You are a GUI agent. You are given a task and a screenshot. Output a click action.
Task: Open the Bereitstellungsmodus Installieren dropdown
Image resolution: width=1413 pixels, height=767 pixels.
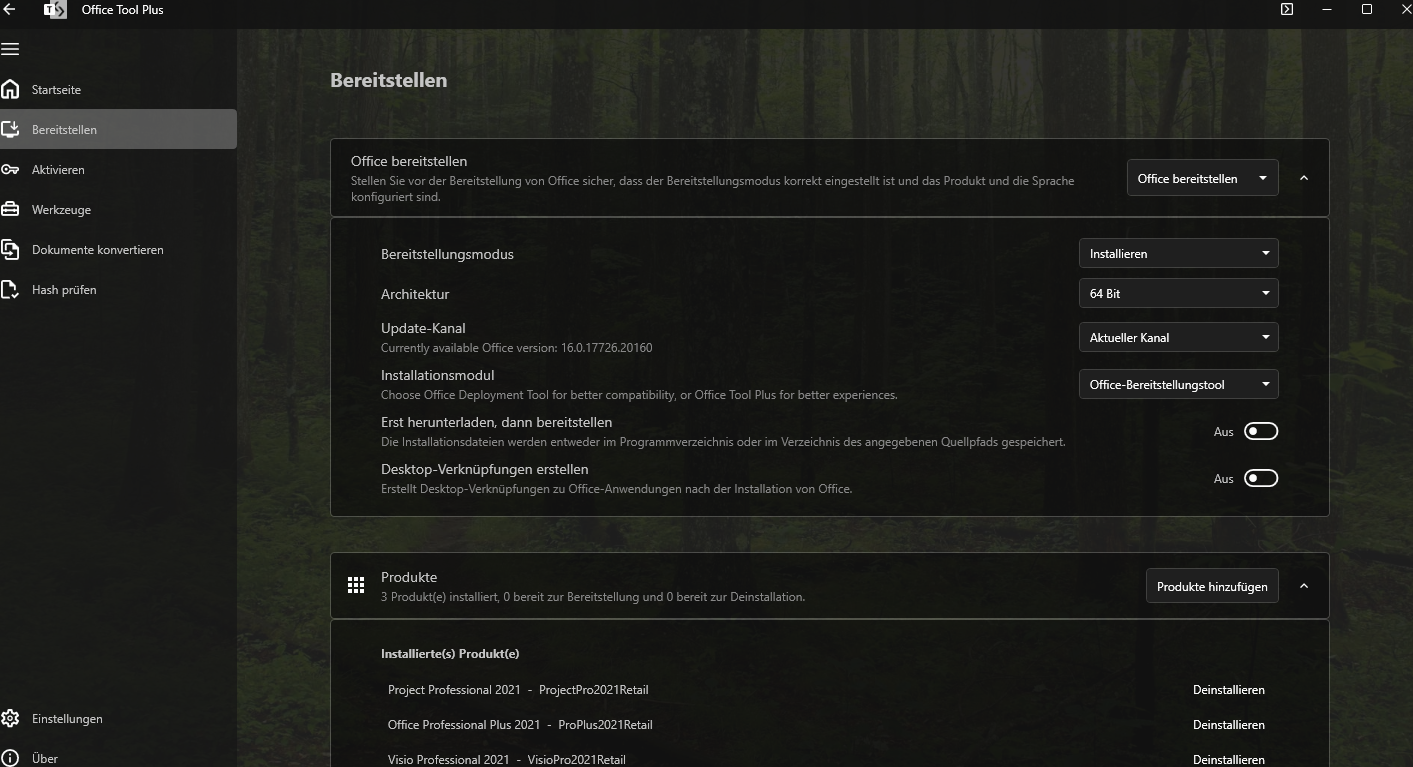point(1178,254)
